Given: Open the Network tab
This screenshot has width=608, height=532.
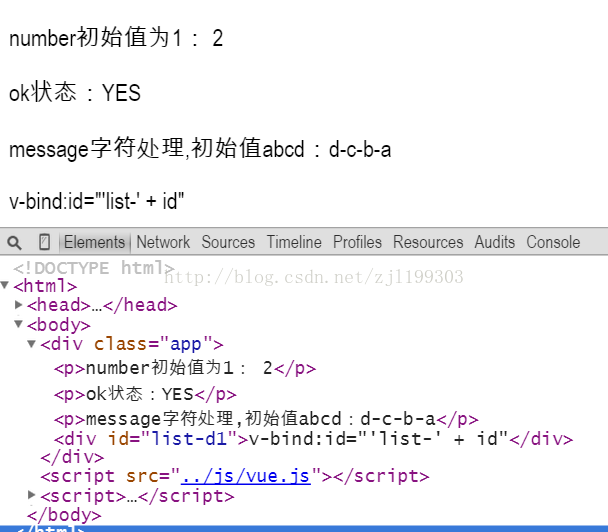Looking at the screenshot, I should (x=163, y=242).
